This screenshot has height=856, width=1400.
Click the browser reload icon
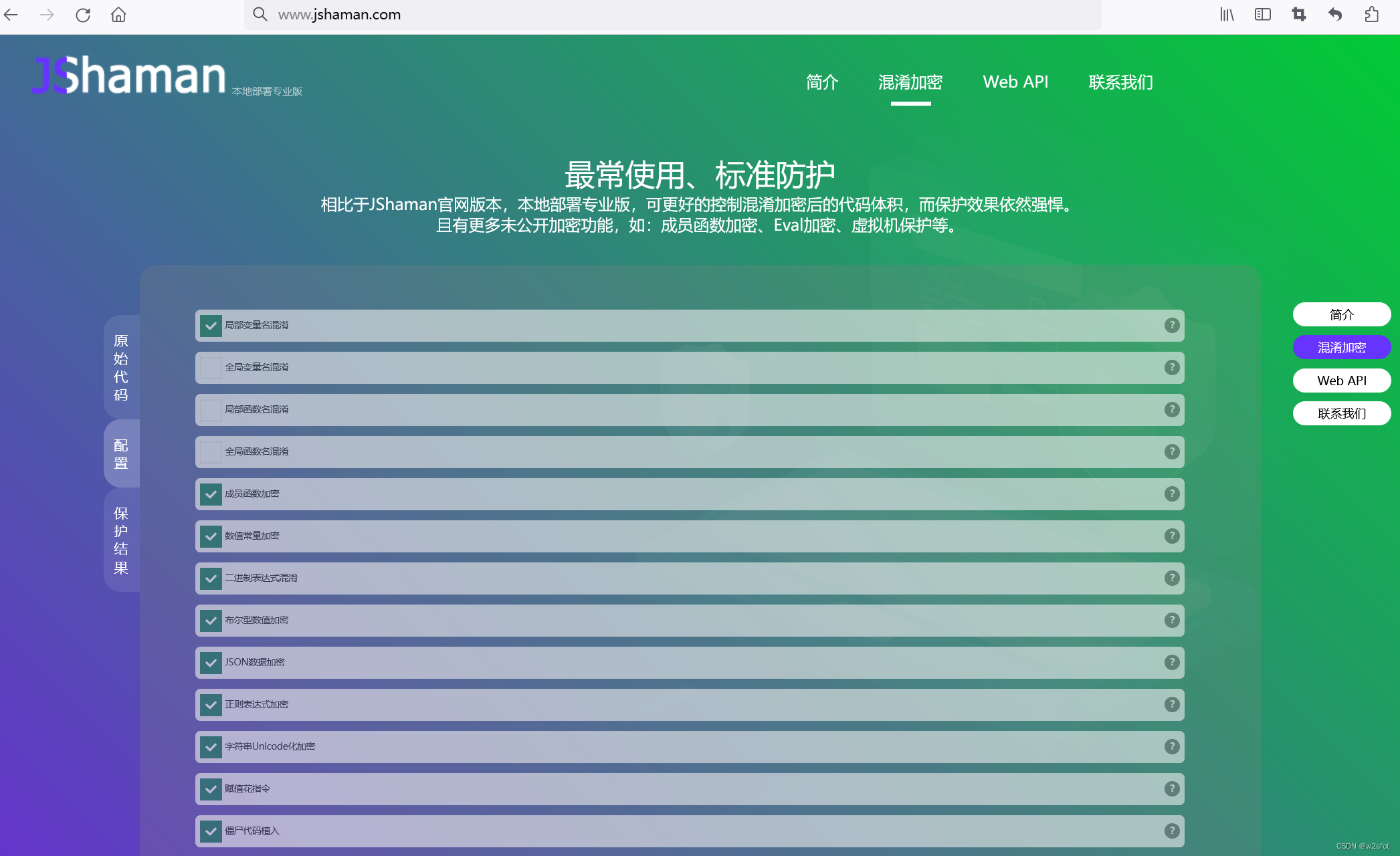point(83,15)
